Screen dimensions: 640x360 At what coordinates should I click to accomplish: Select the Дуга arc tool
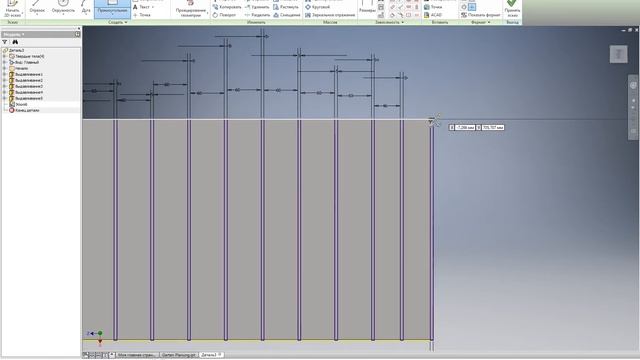(x=86, y=8)
